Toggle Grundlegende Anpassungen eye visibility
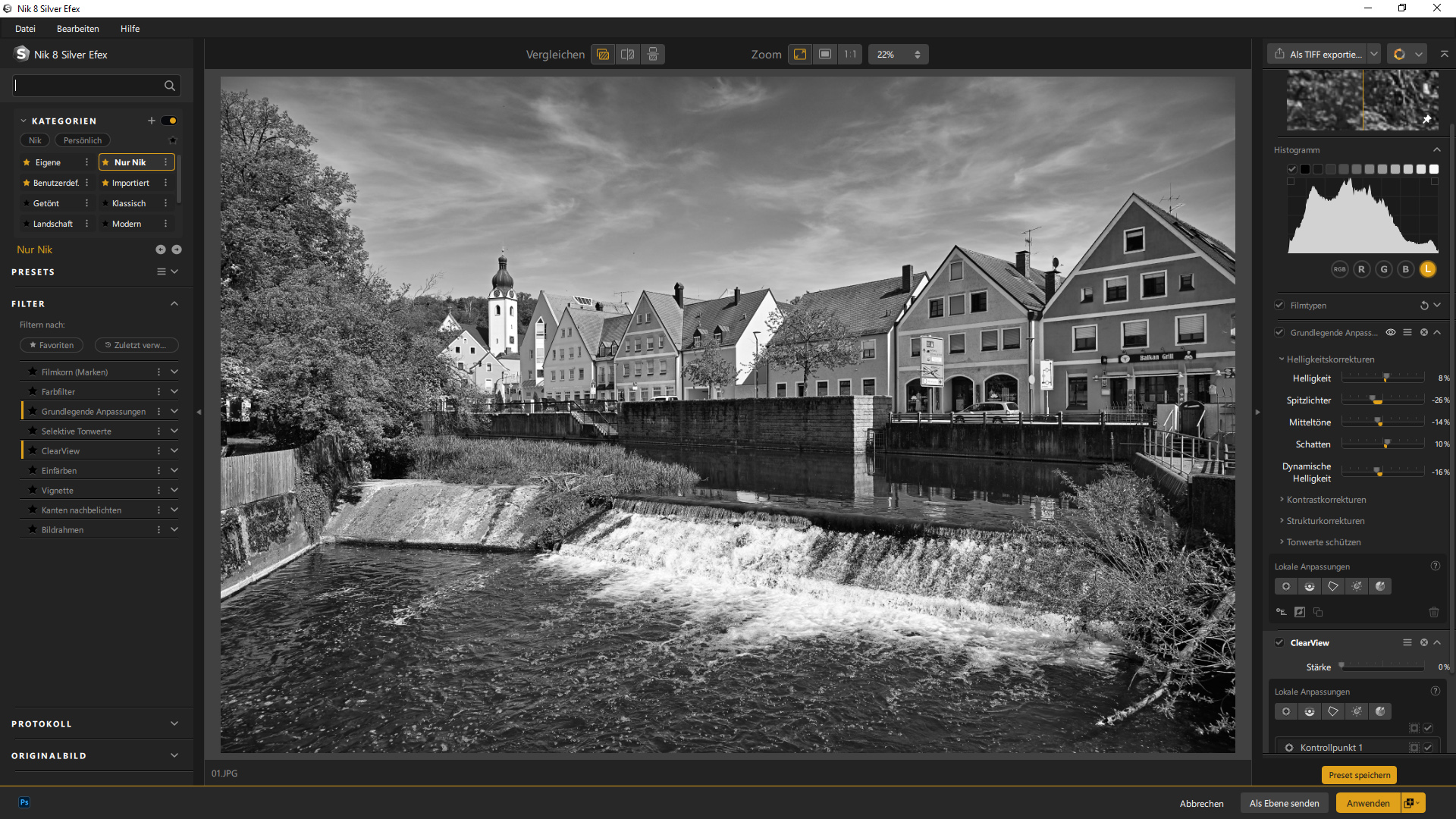1456x819 pixels. [1390, 332]
